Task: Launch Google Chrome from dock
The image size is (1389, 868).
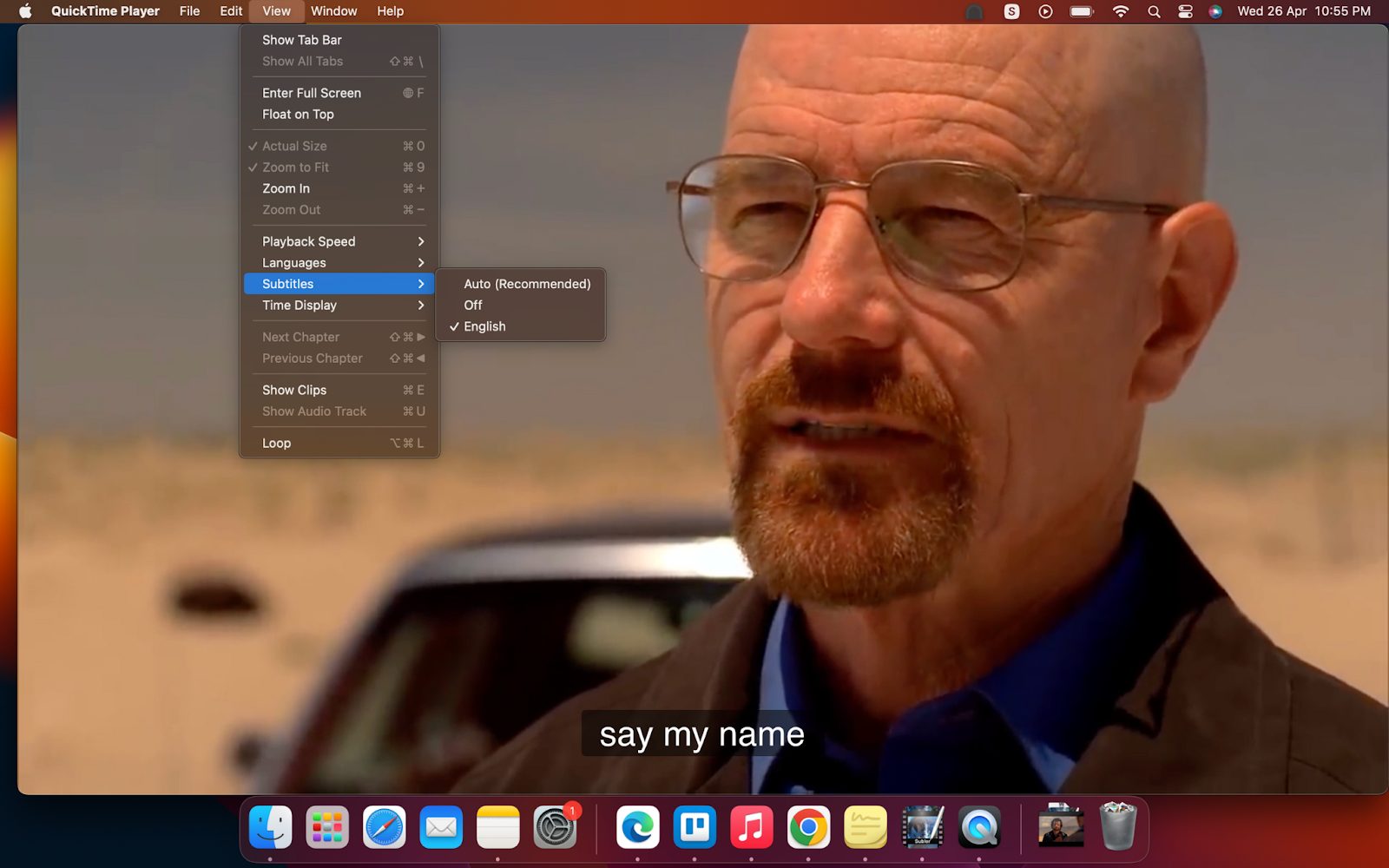Action: pyautogui.click(x=808, y=827)
